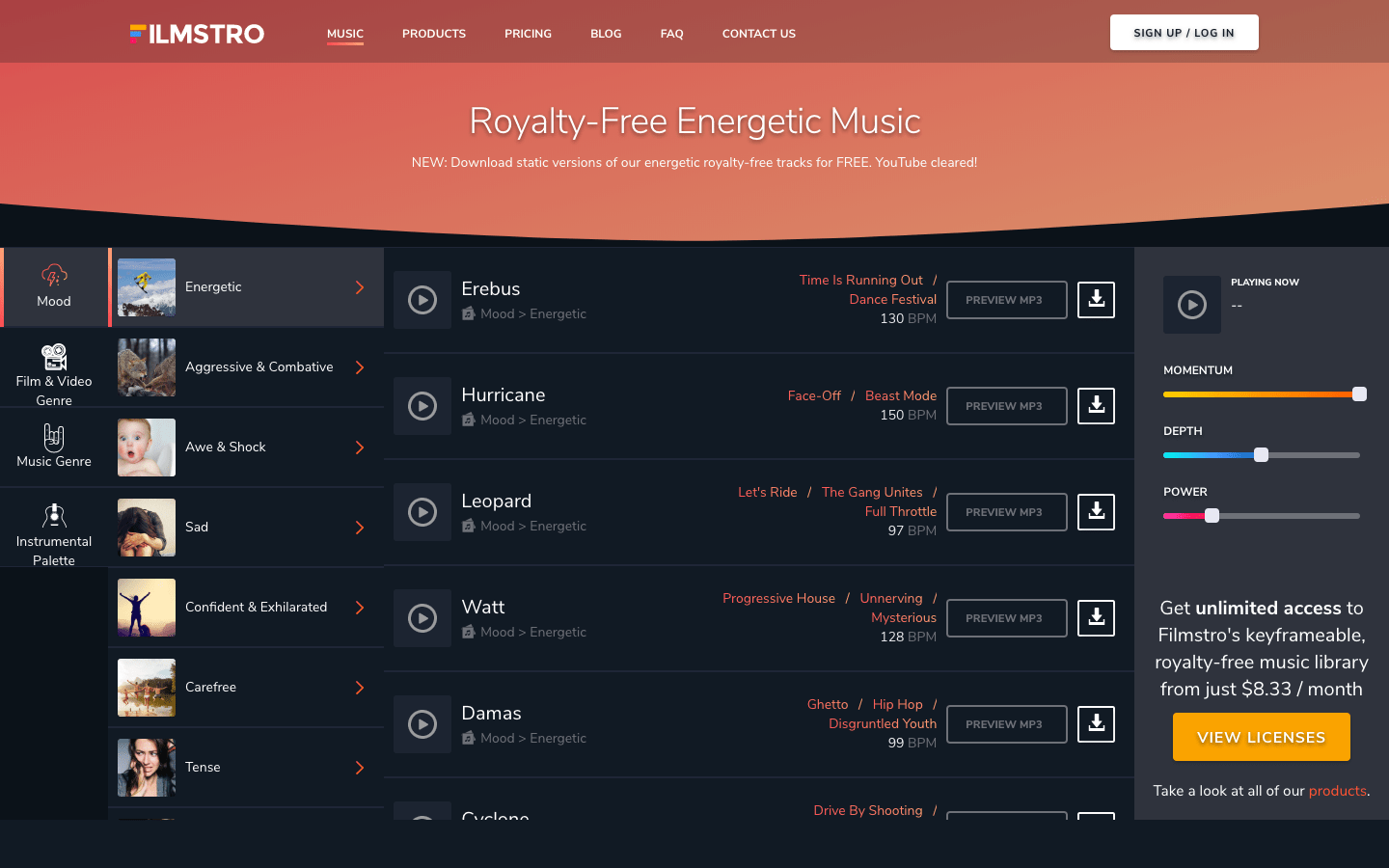Screen dimensions: 1389x868
Task: Adjust the Depth slider handle
Action: (x=1261, y=454)
